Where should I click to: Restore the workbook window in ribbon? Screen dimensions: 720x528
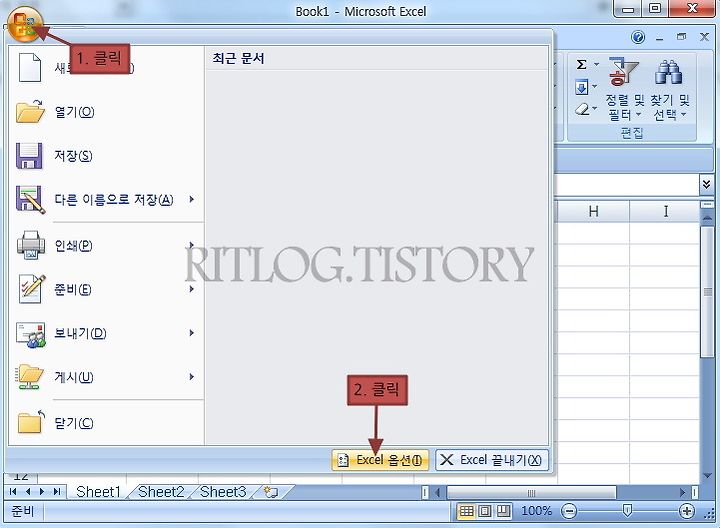pyautogui.click(x=681, y=37)
